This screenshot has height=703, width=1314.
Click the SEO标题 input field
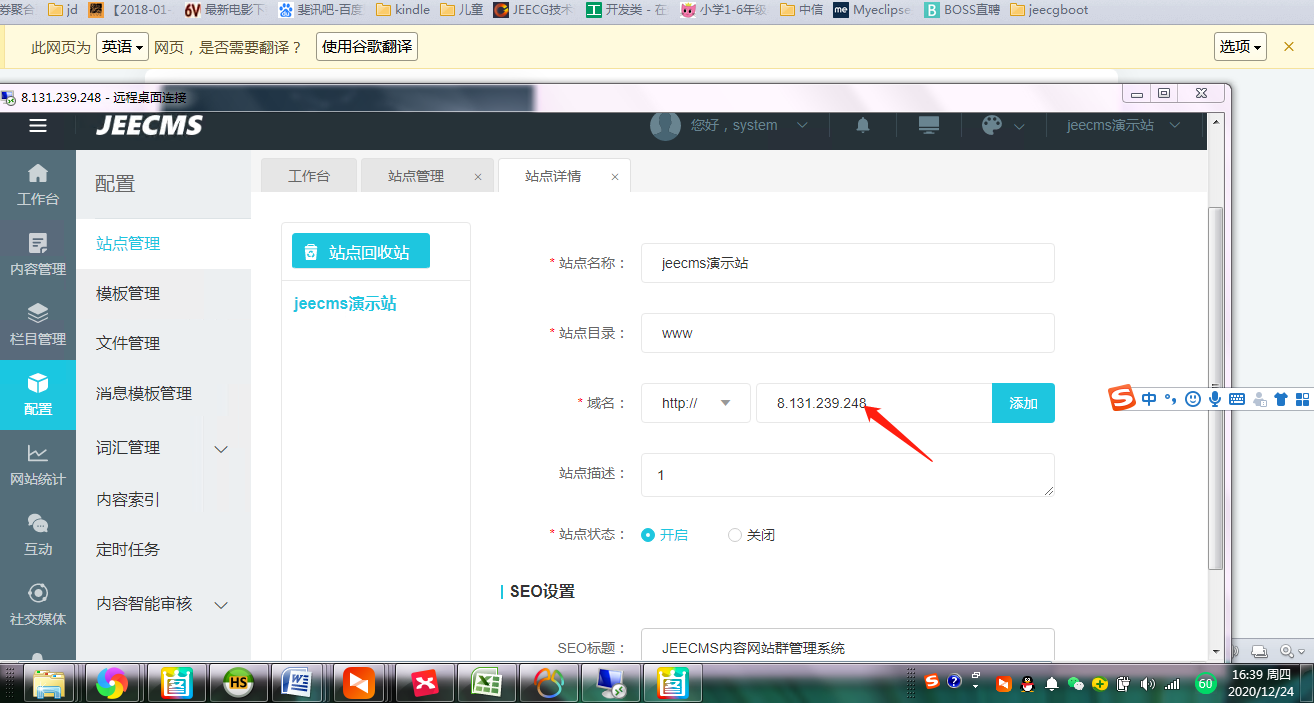pos(848,646)
